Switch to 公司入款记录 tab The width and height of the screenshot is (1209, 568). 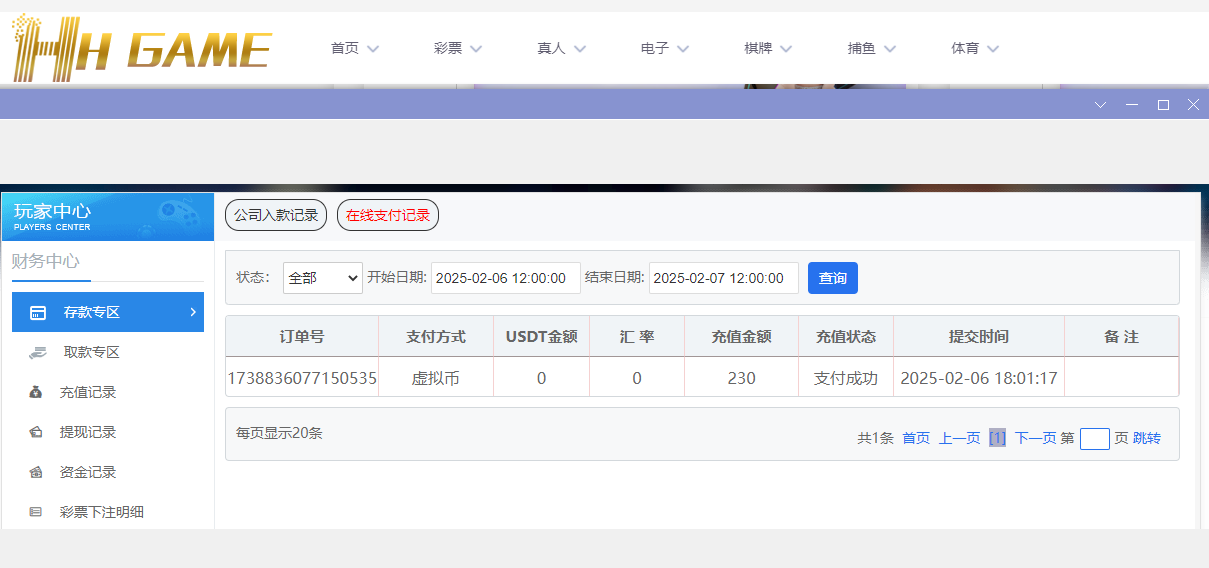pos(276,215)
